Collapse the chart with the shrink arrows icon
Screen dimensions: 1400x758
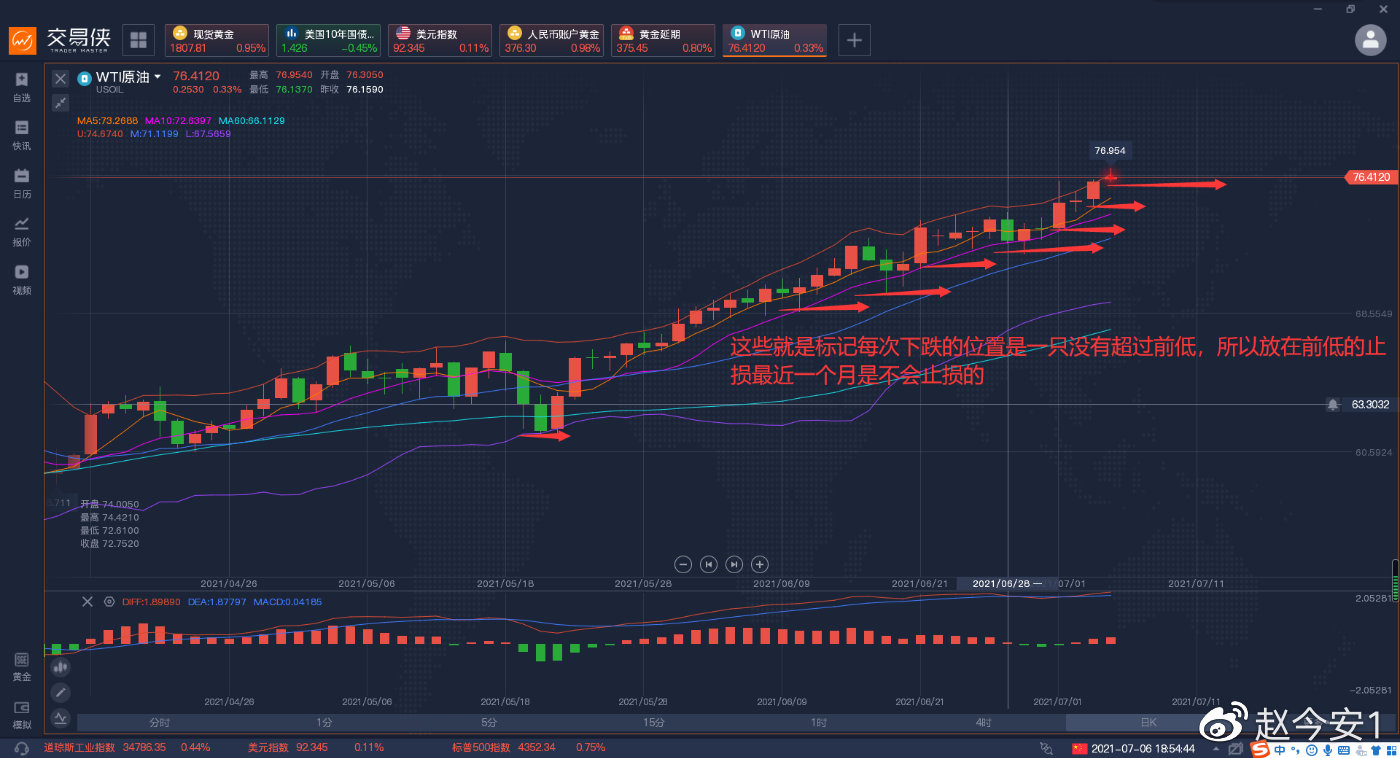tap(60, 101)
